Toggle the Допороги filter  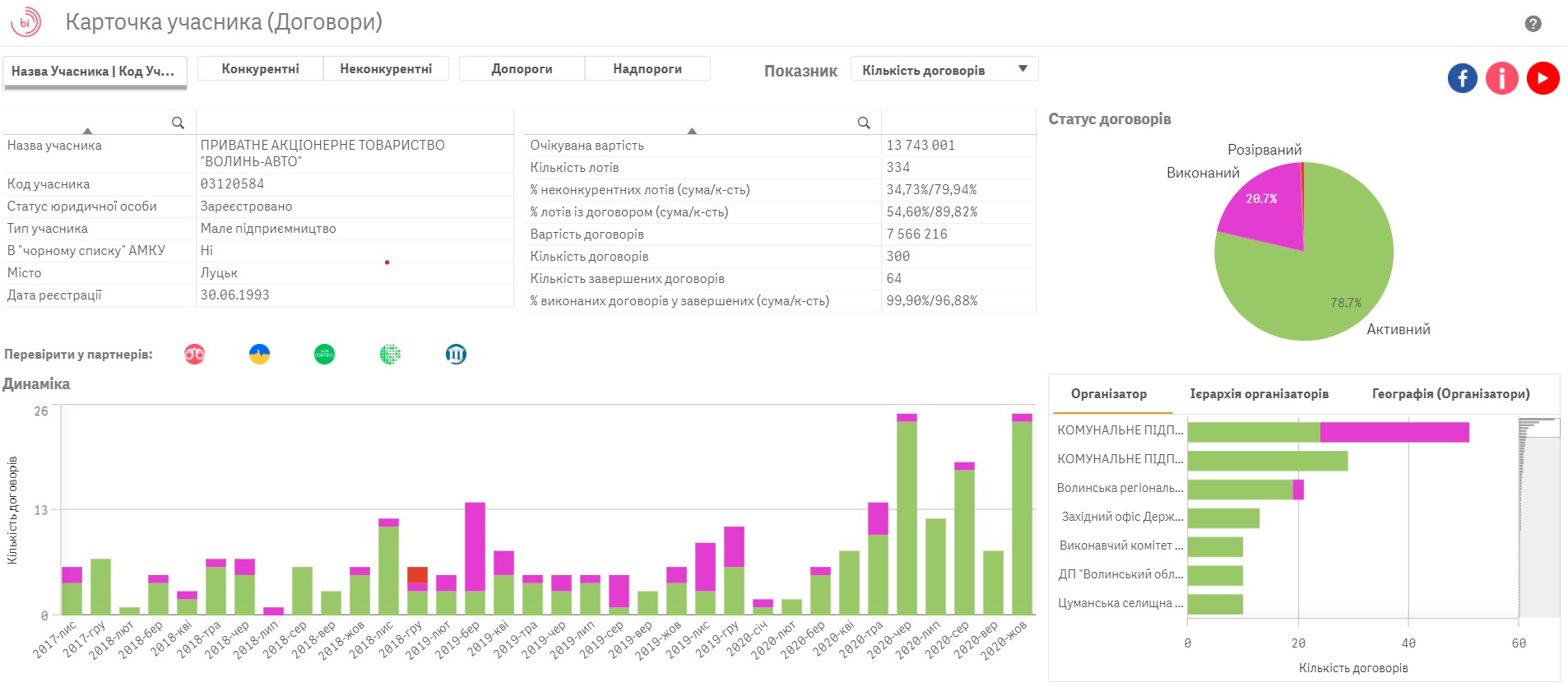coord(522,69)
